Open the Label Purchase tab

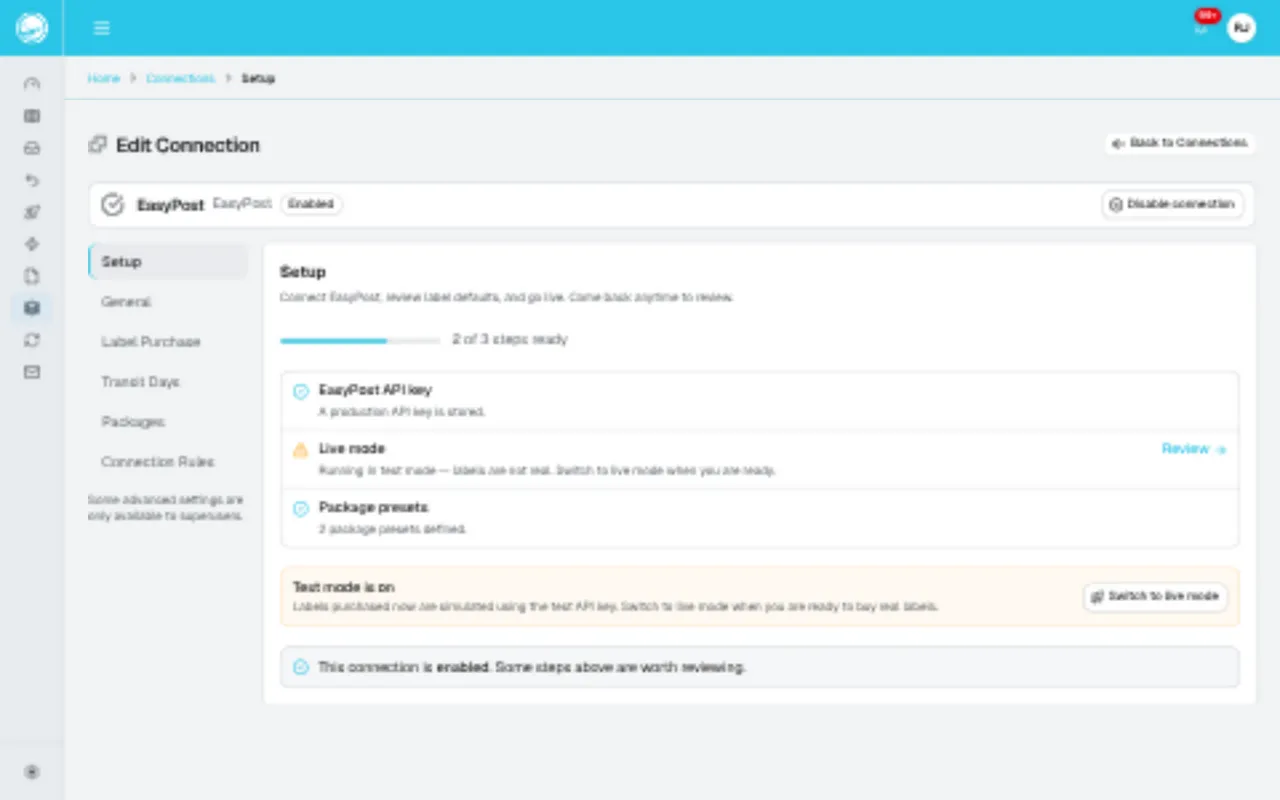[168, 342]
